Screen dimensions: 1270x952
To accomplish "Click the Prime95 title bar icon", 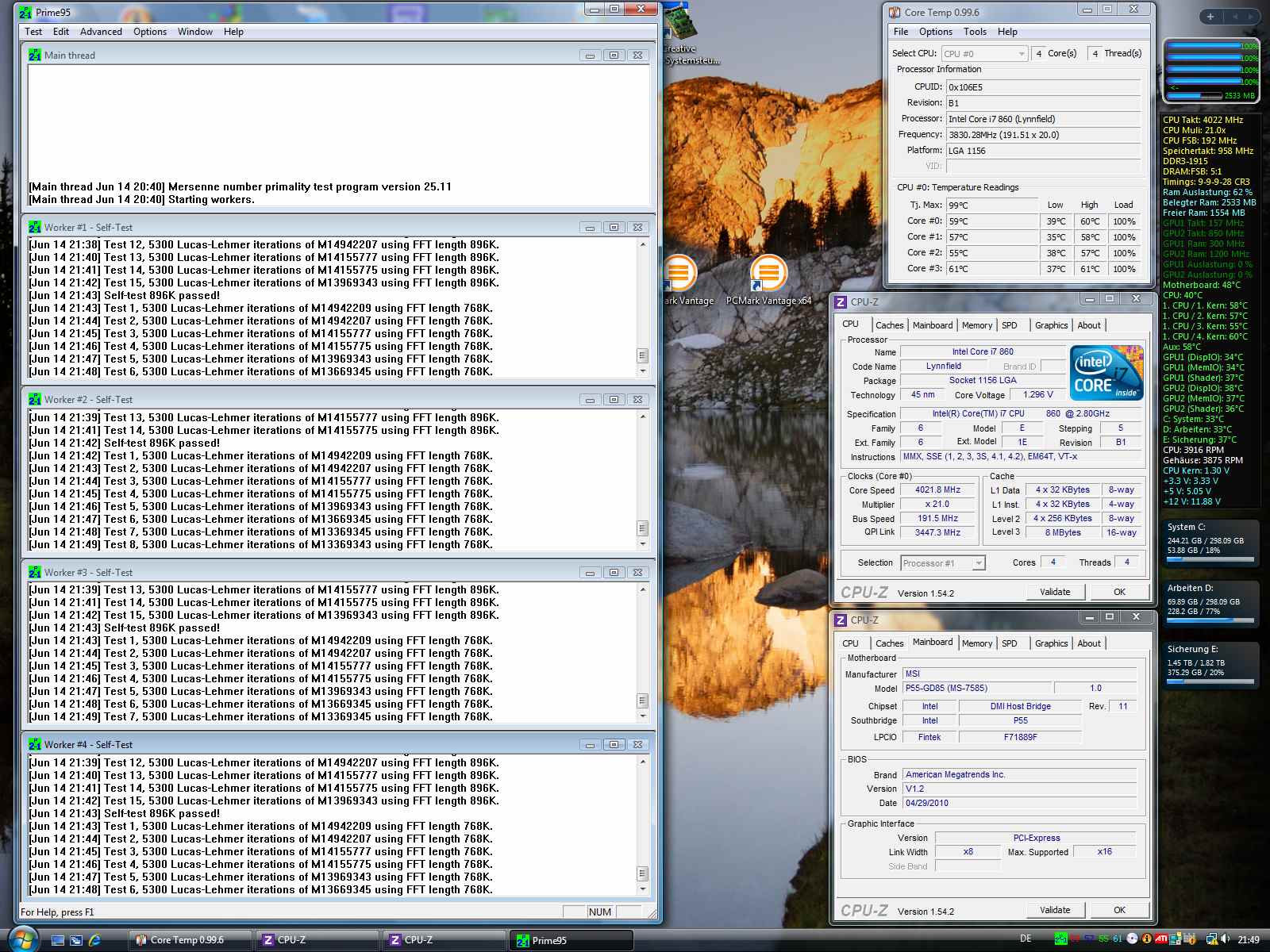I will tap(26, 12).
